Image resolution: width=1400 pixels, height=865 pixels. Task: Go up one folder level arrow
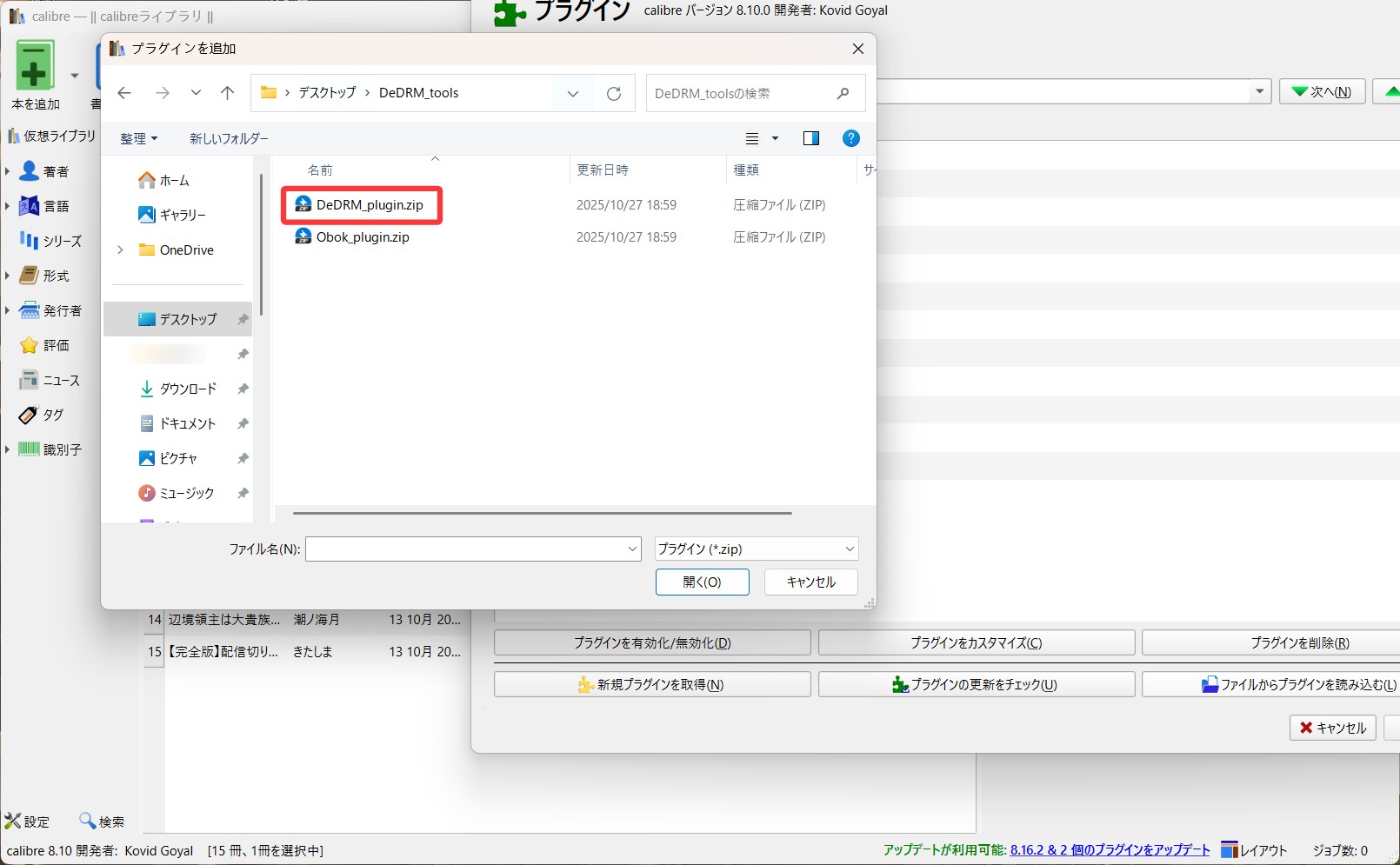pos(228,93)
